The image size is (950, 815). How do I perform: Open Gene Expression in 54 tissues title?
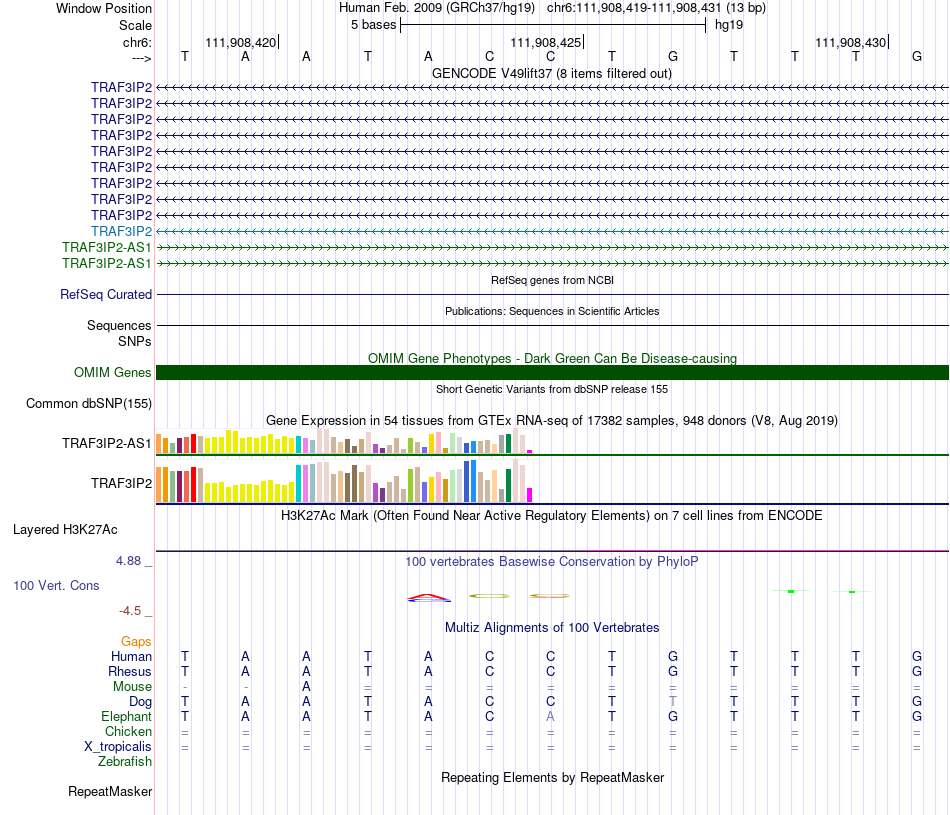[x=552, y=421]
